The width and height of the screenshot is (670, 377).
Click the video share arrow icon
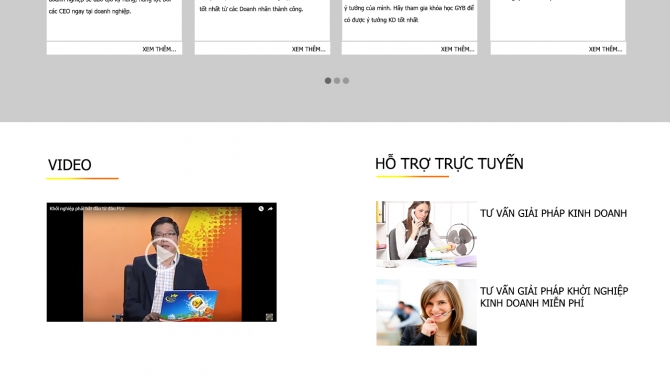click(270, 209)
